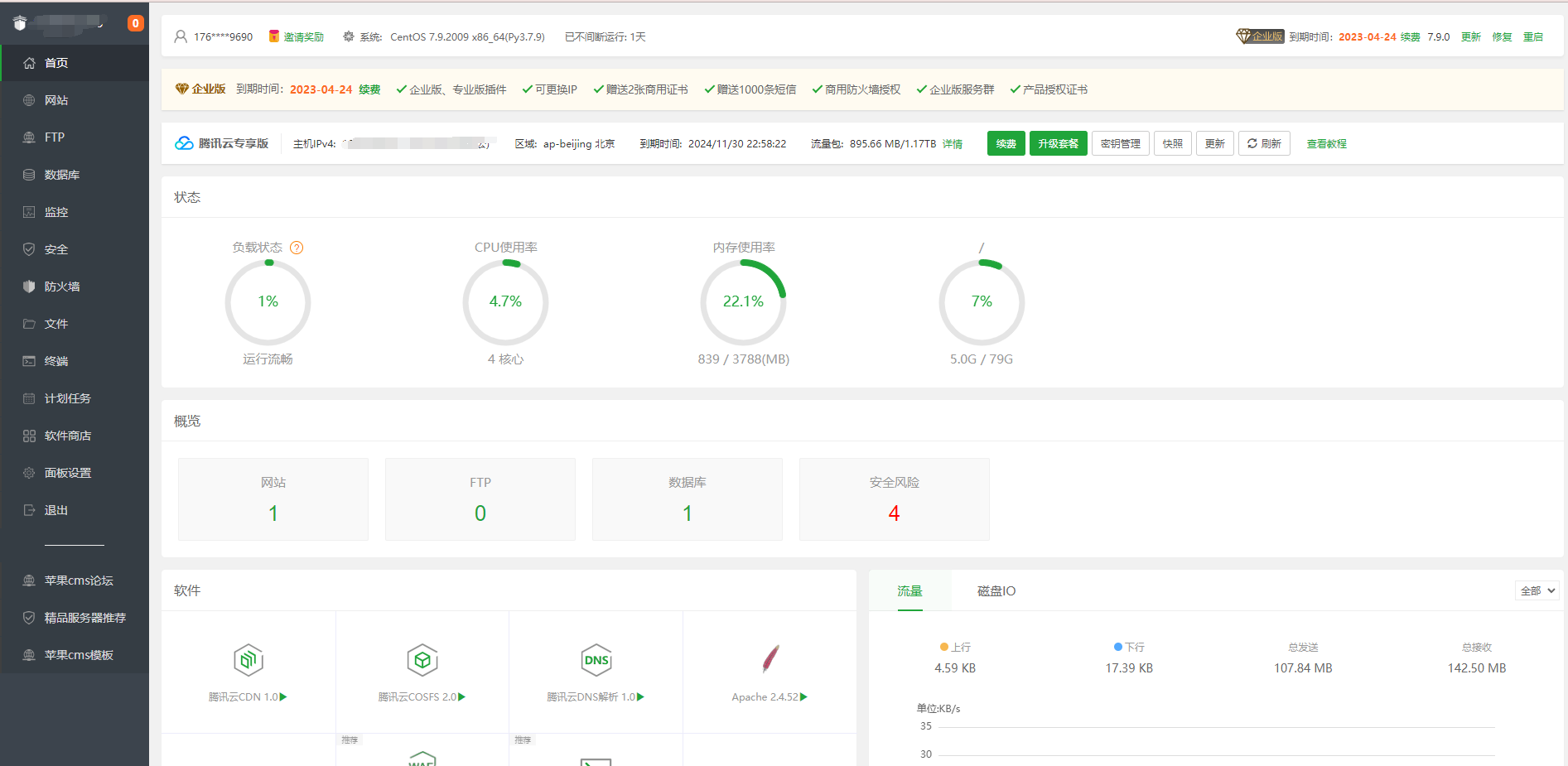The height and width of the screenshot is (766, 1568).
Task: Open 软件商店 in the sidebar menu
Action: 68,436
